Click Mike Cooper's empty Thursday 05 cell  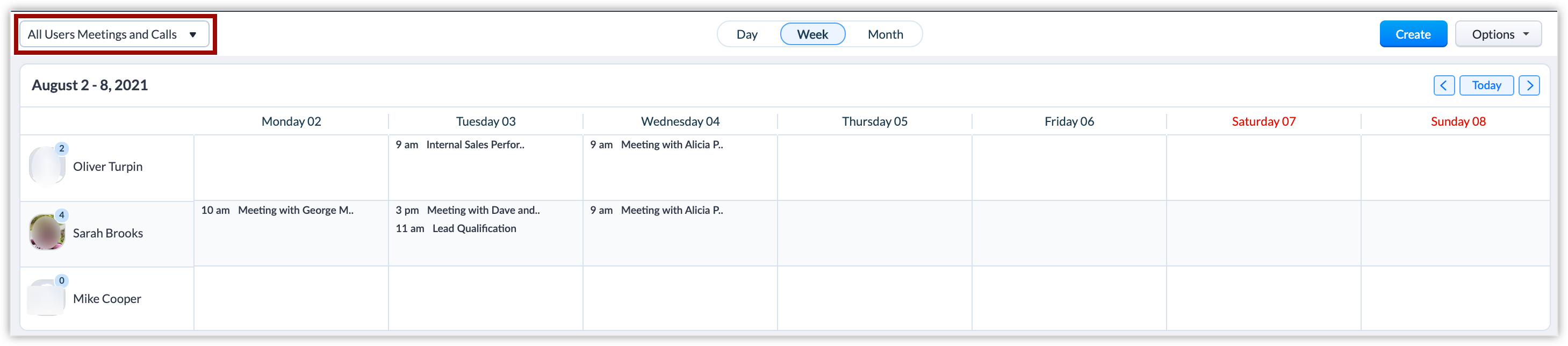tap(874, 299)
